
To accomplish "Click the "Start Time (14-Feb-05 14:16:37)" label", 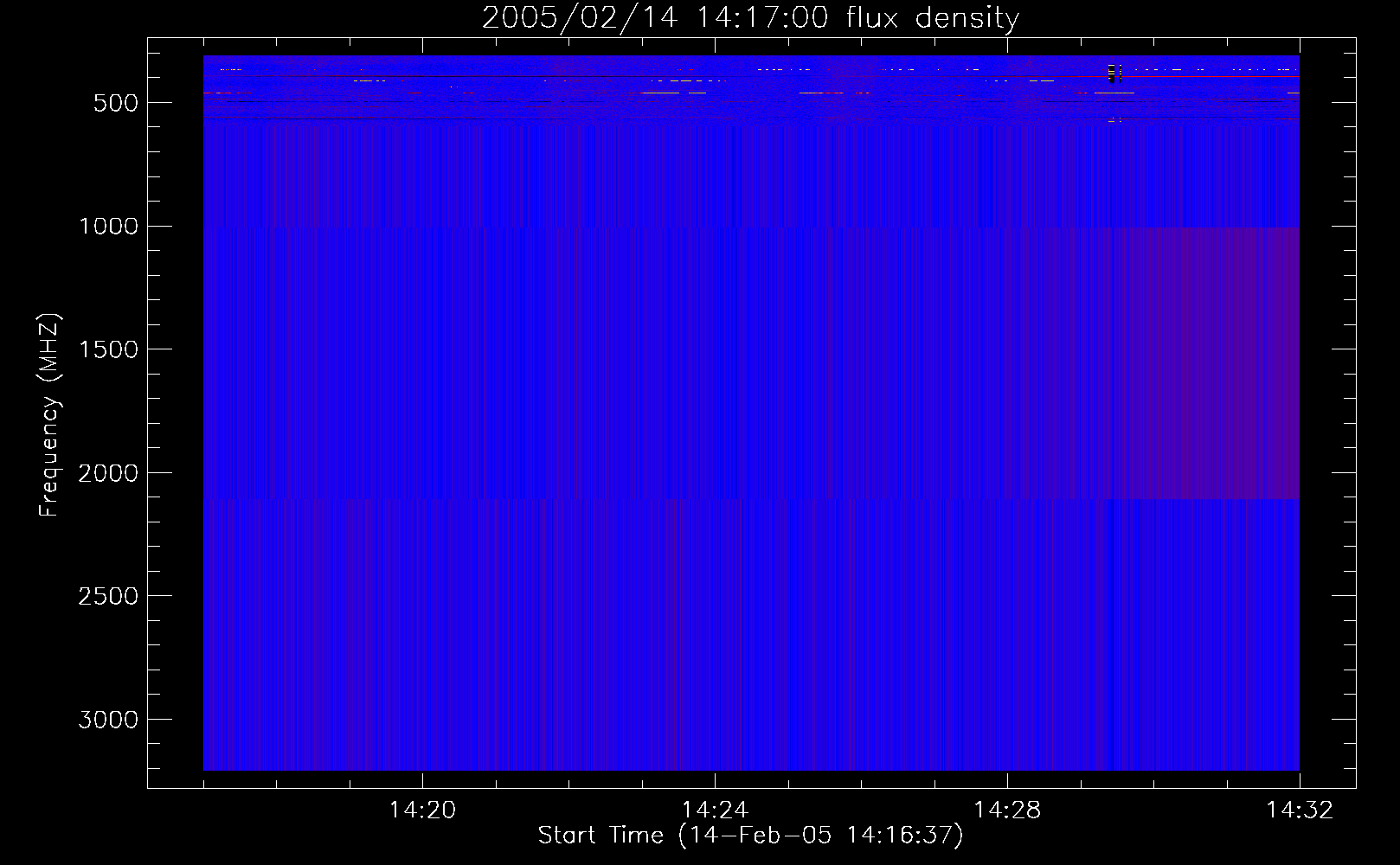I will tap(750, 836).
